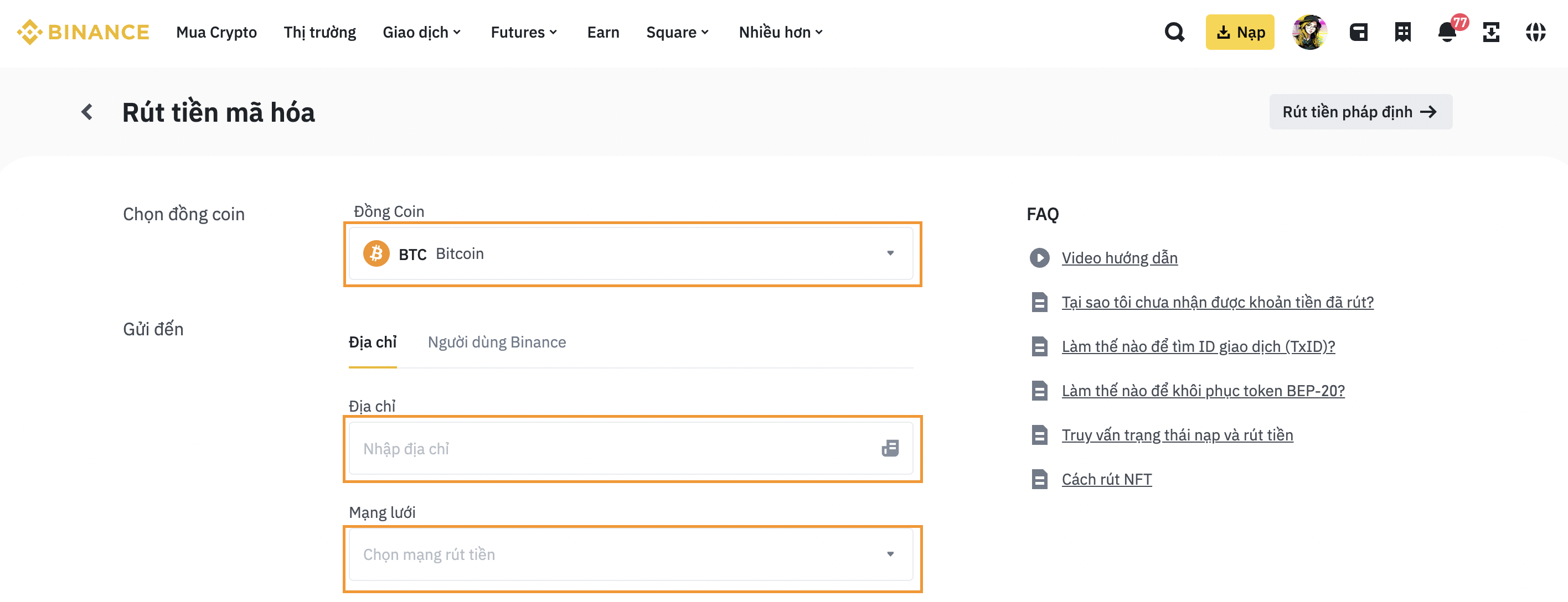
Task: Click the search magnifier icon
Action: click(x=1174, y=32)
